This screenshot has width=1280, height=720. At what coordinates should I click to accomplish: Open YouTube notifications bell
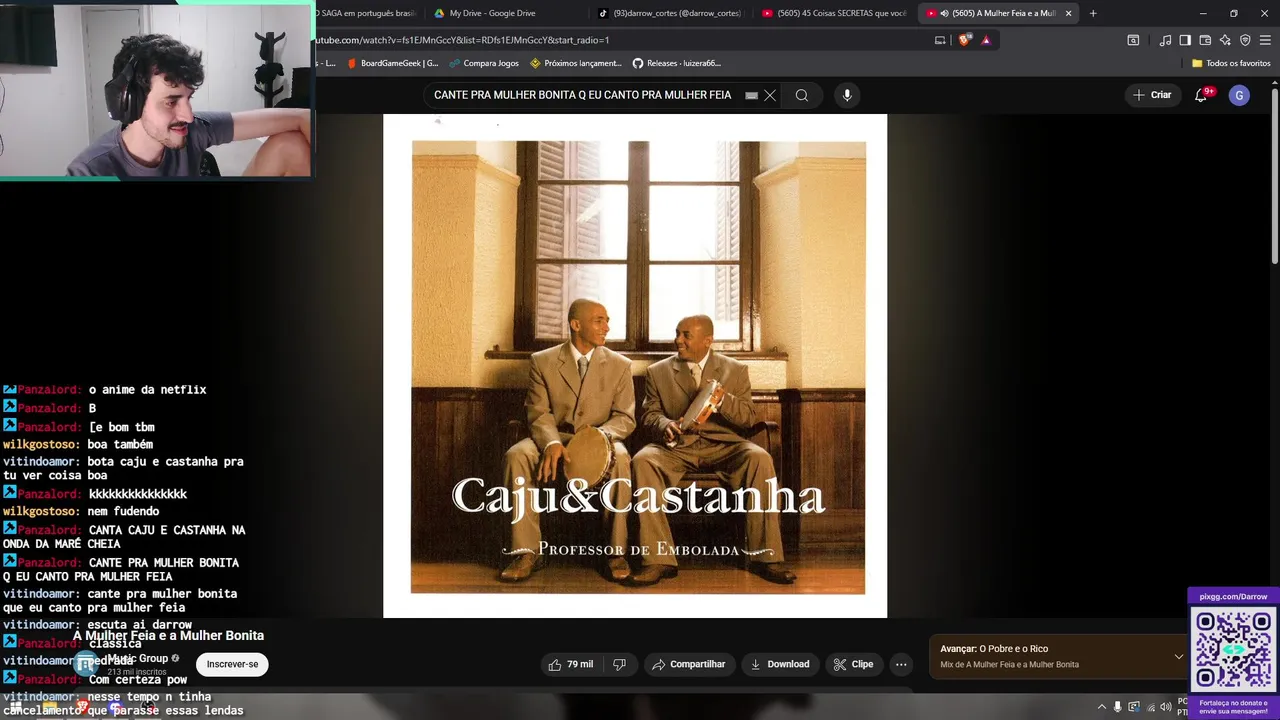(x=1201, y=95)
